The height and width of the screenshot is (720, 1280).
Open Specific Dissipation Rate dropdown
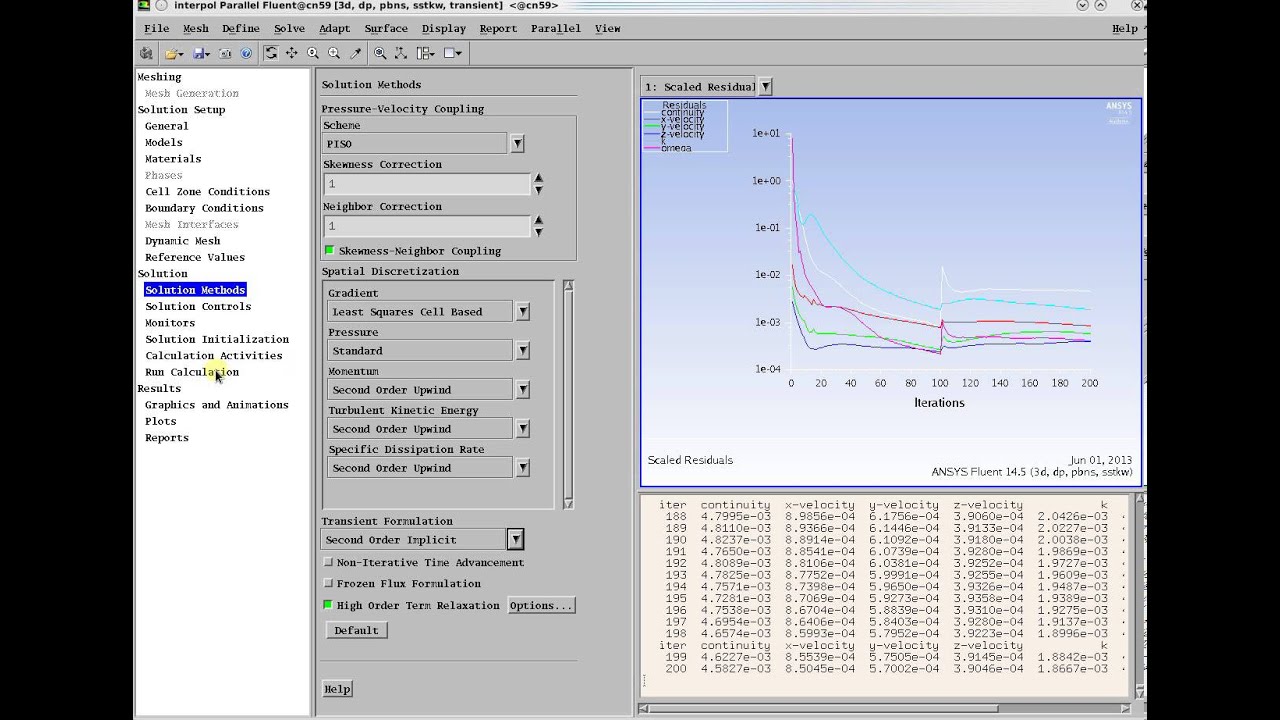click(522, 468)
